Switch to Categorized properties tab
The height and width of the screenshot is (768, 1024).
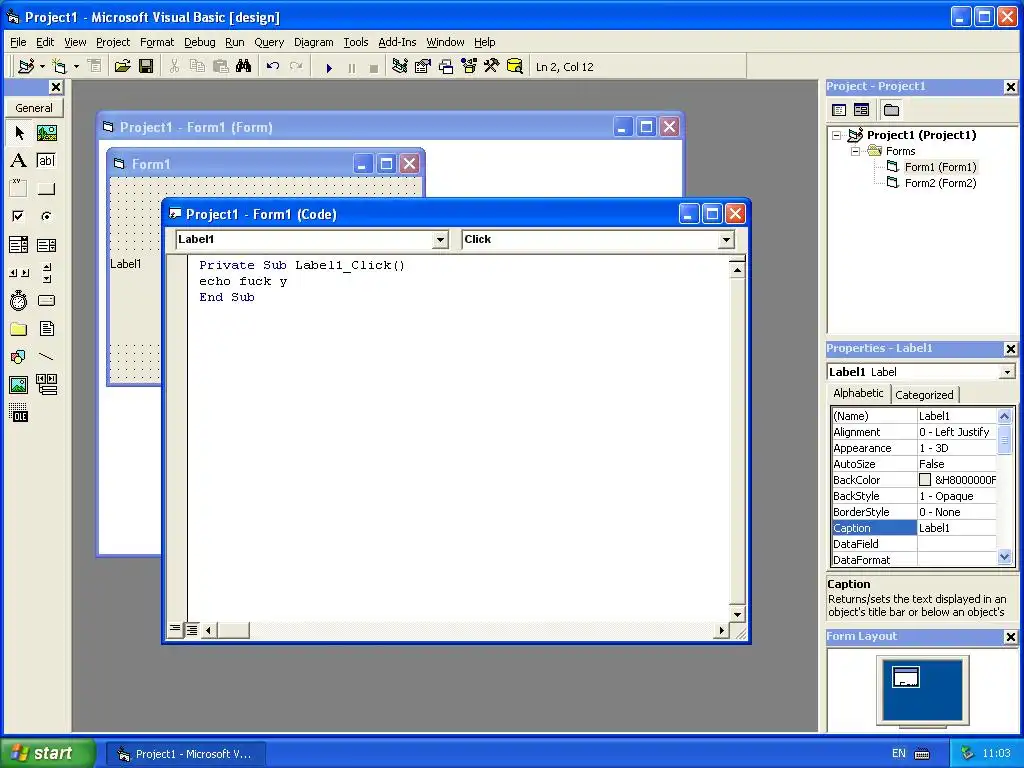point(924,395)
